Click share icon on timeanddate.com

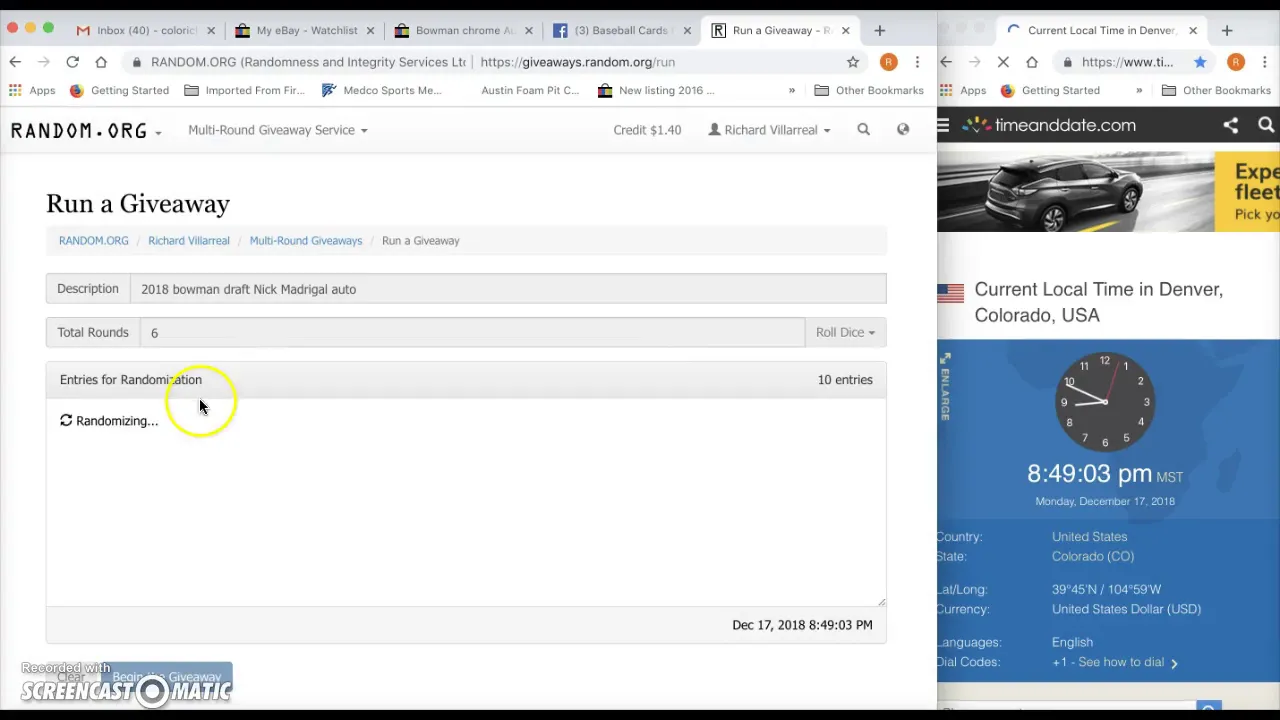click(x=1231, y=126)
